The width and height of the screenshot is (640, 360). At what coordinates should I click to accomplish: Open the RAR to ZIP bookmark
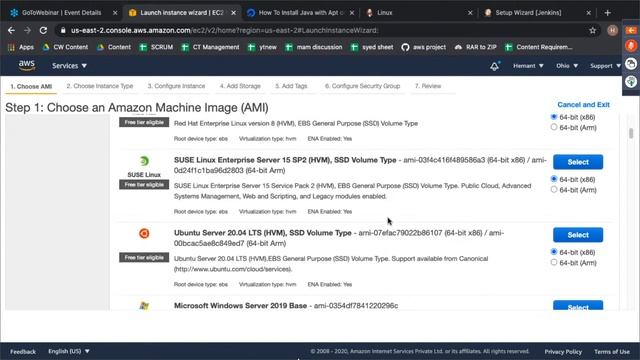tap(475, 47)
